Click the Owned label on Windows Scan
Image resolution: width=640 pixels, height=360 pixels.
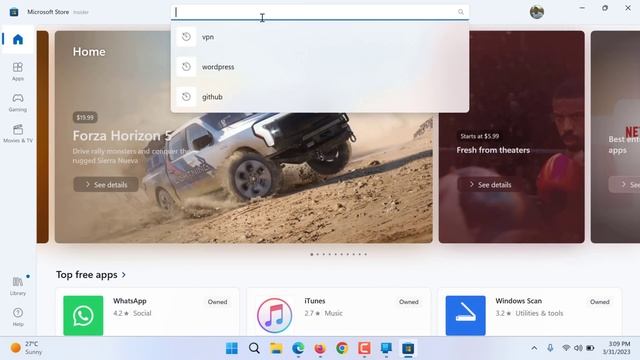click(x=600, y=302)
